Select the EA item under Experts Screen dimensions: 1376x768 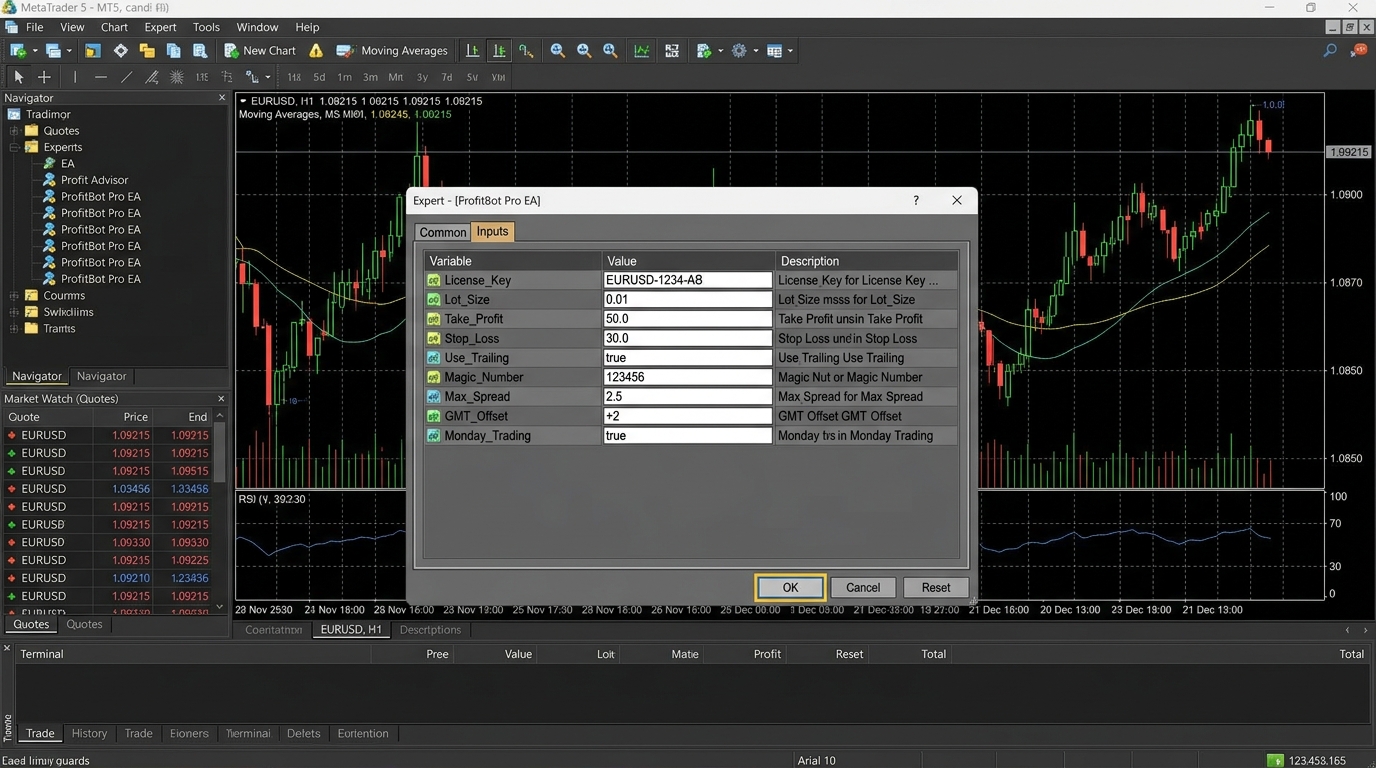pyautogui.click(x=68, y=163)
